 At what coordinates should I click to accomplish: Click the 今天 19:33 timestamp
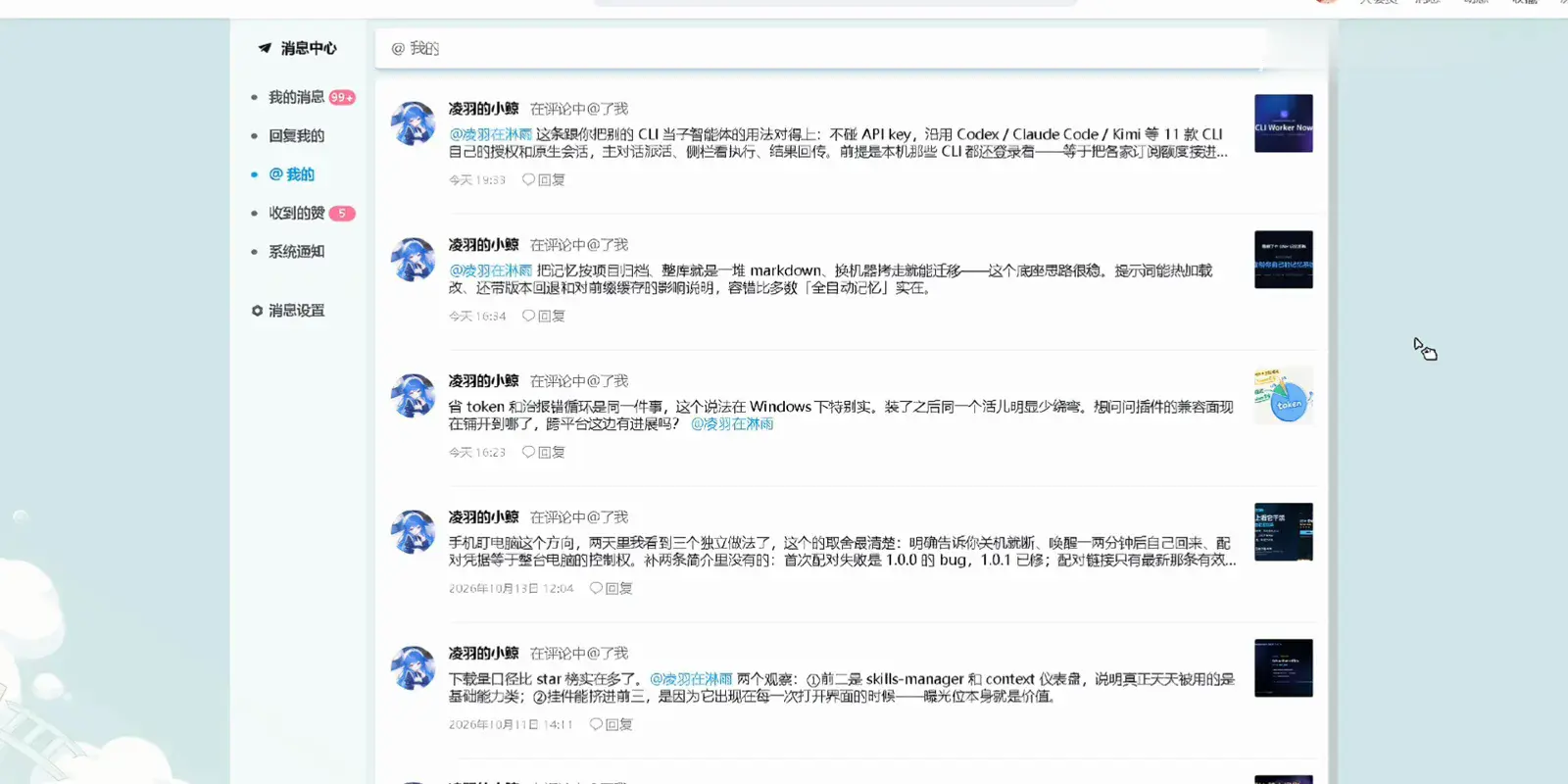point(477,180)
